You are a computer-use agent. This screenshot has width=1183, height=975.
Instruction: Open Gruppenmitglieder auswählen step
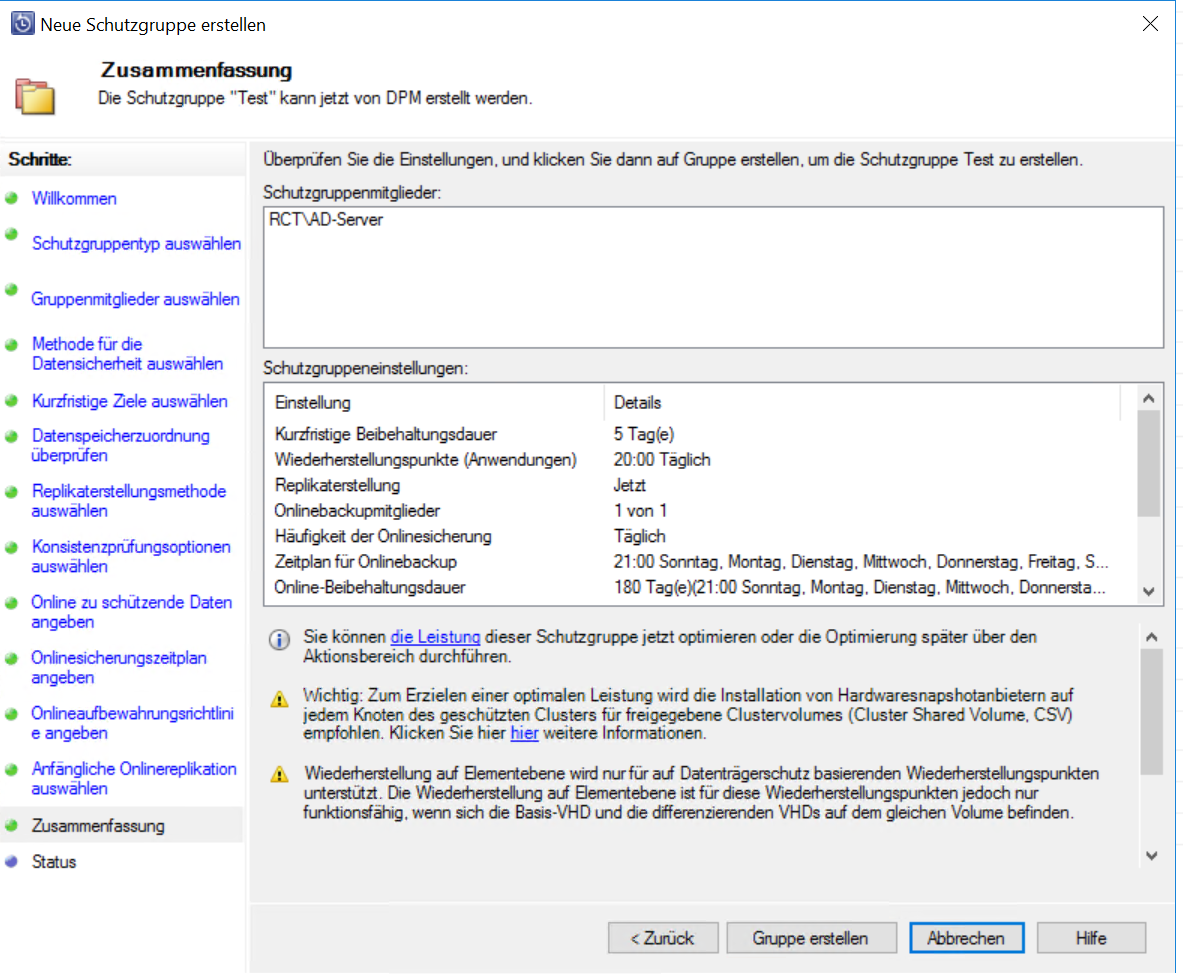pos(136,299)
